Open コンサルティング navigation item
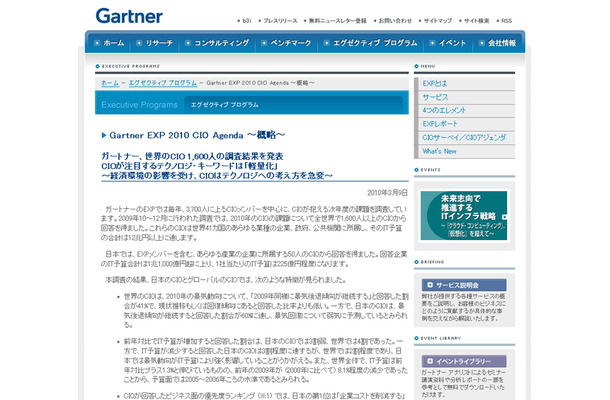610x400 pixels. (221, 43)
